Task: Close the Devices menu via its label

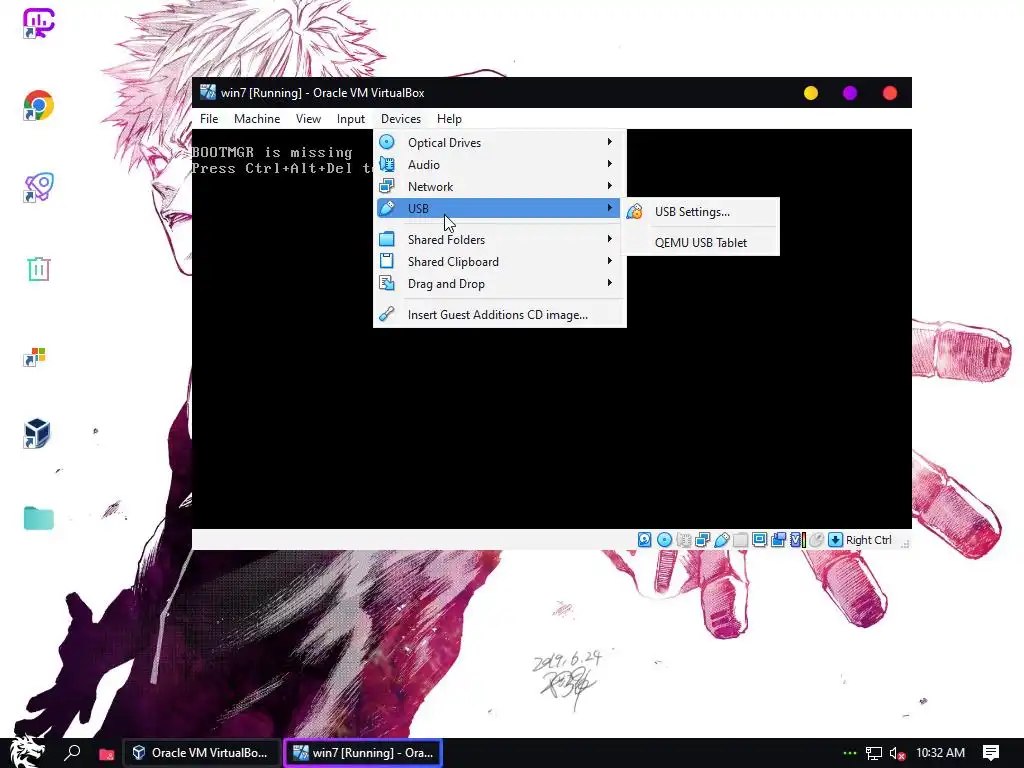Action: pos(401,119)
